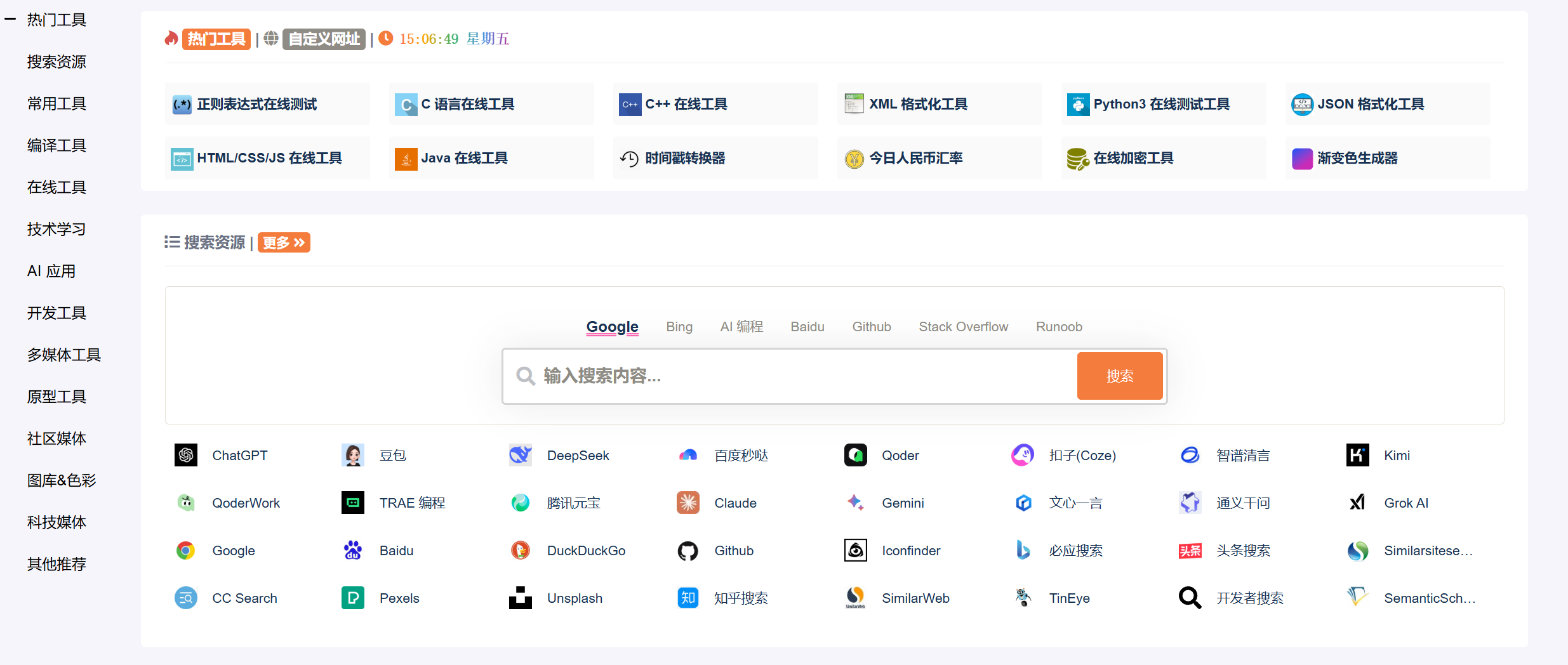Go to 图库&色彩 in the sidebar
The image size is (1568, 665).
pos(62,480)
